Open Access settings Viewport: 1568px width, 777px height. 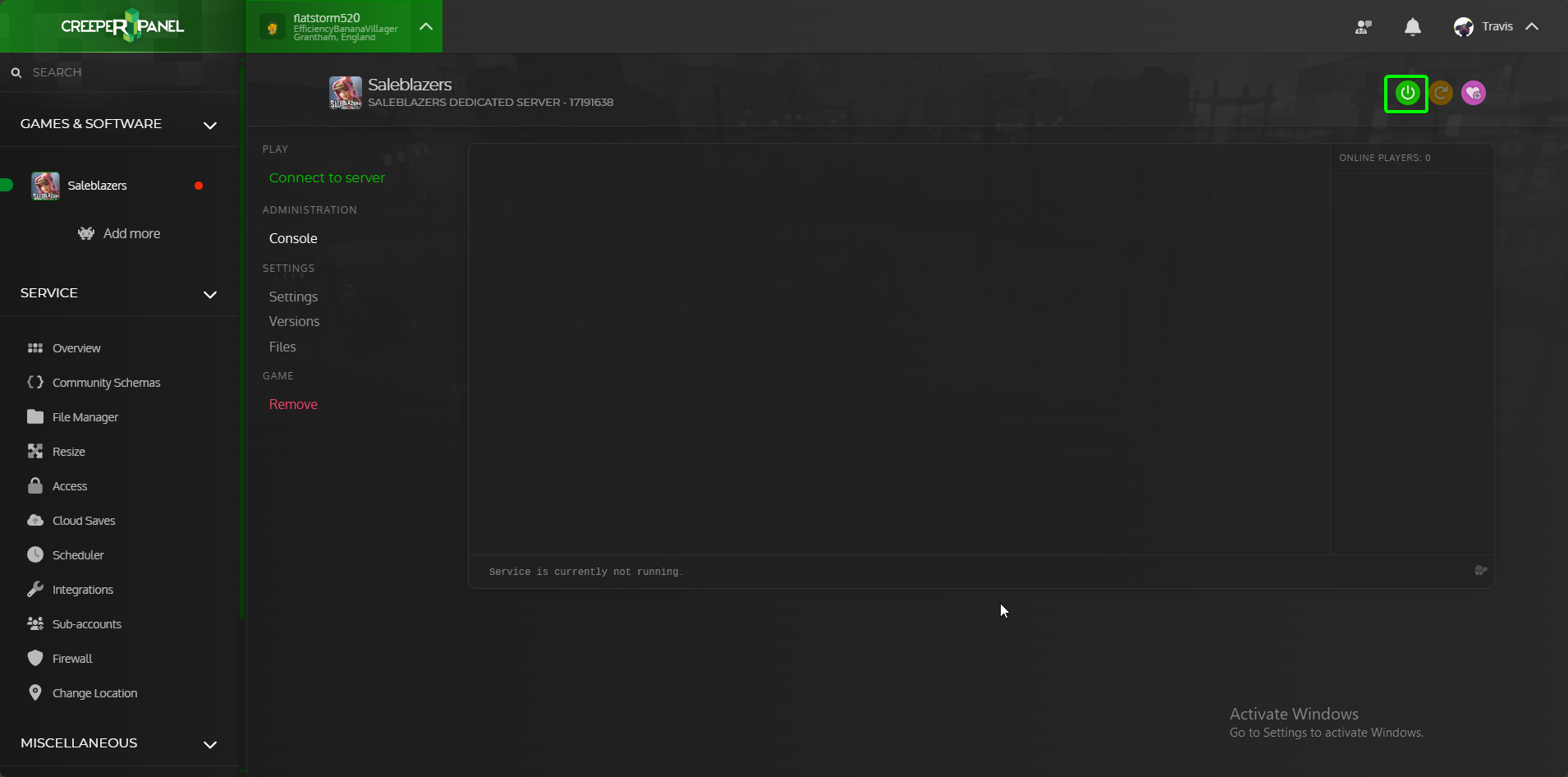70,486
